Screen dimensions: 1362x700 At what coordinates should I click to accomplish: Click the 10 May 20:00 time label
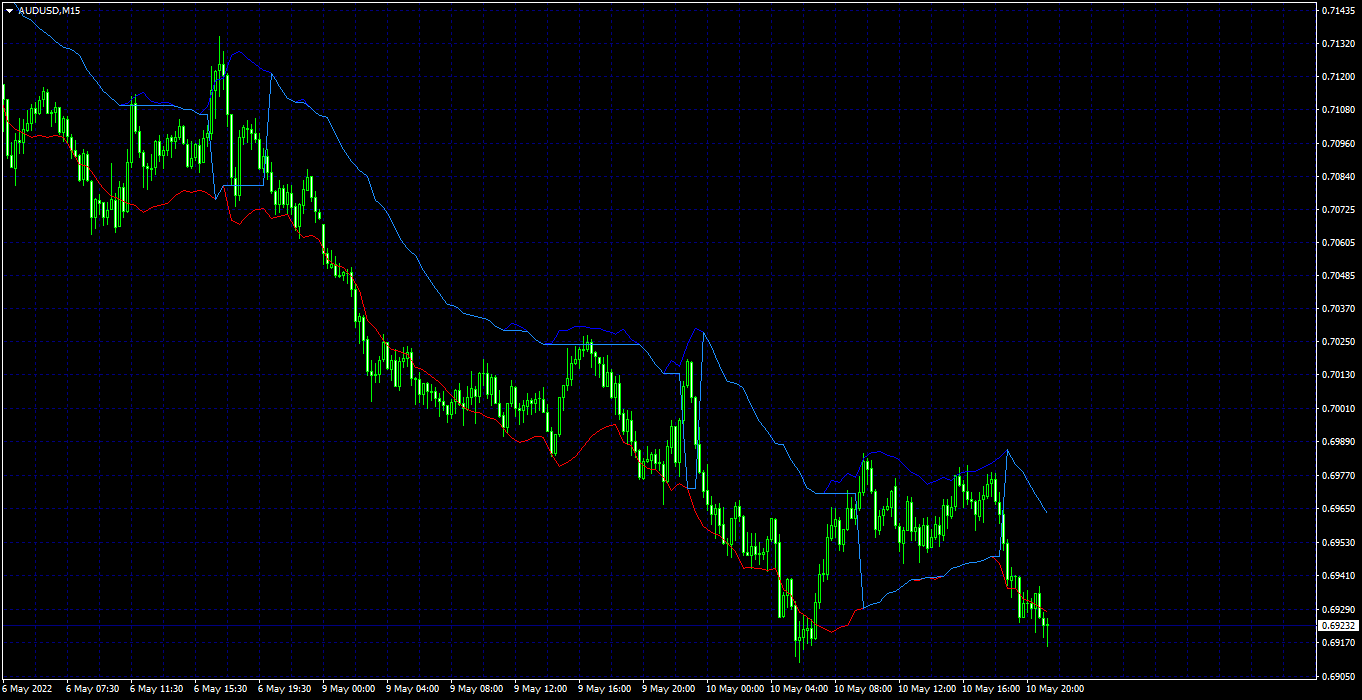pyautogui.click(x=1055, y=688)
